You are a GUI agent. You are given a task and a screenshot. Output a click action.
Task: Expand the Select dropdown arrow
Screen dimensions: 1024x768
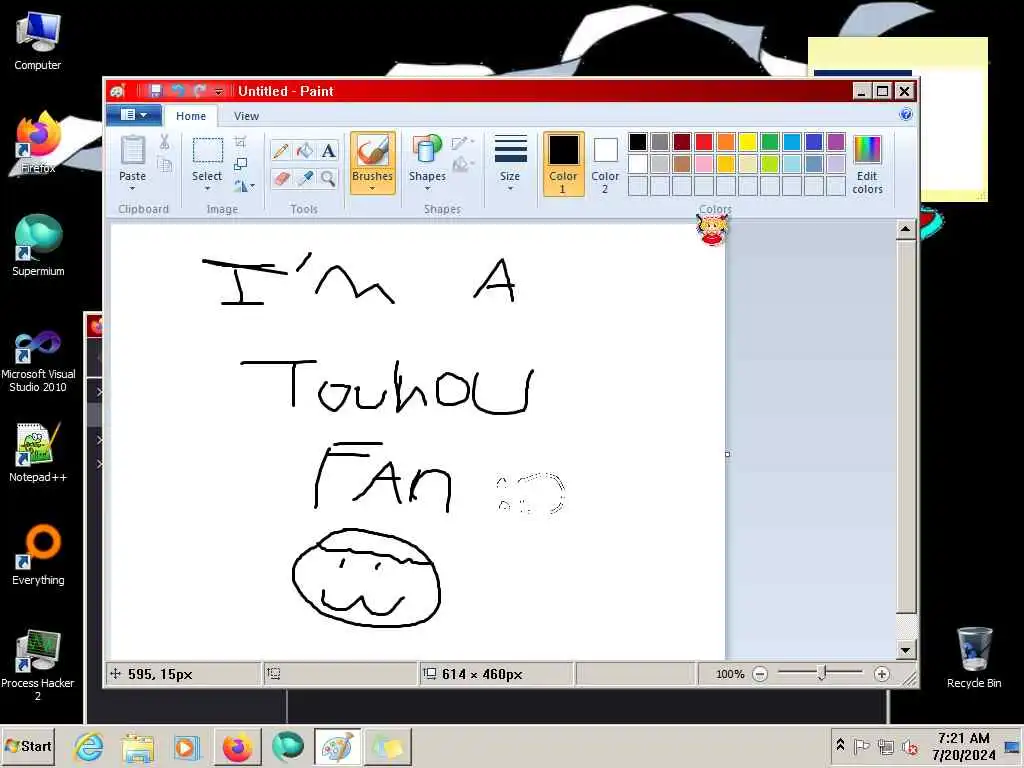tap(207, 189)
